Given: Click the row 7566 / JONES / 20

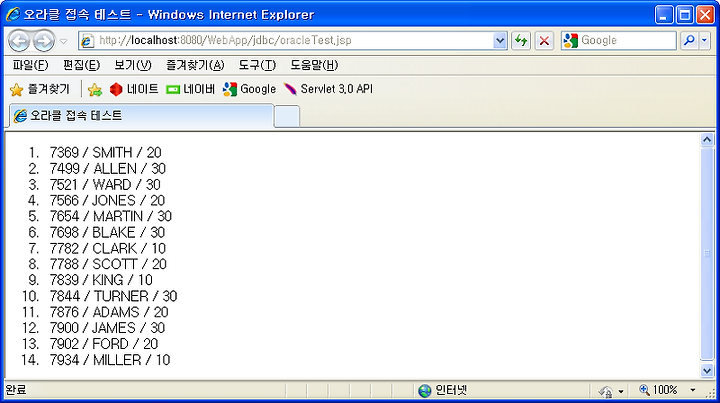Looking at the screenshot, I should tap(107, 201).
